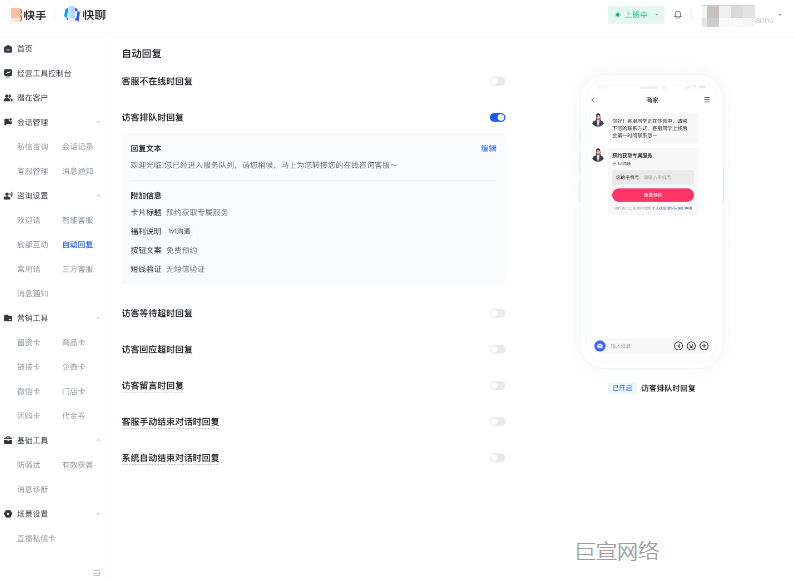The height and width of the screenshot is (582, 795).
Task: Click the 1v1沟通 benefit tag
Action: pyautogui.click(x=179, y=231)
